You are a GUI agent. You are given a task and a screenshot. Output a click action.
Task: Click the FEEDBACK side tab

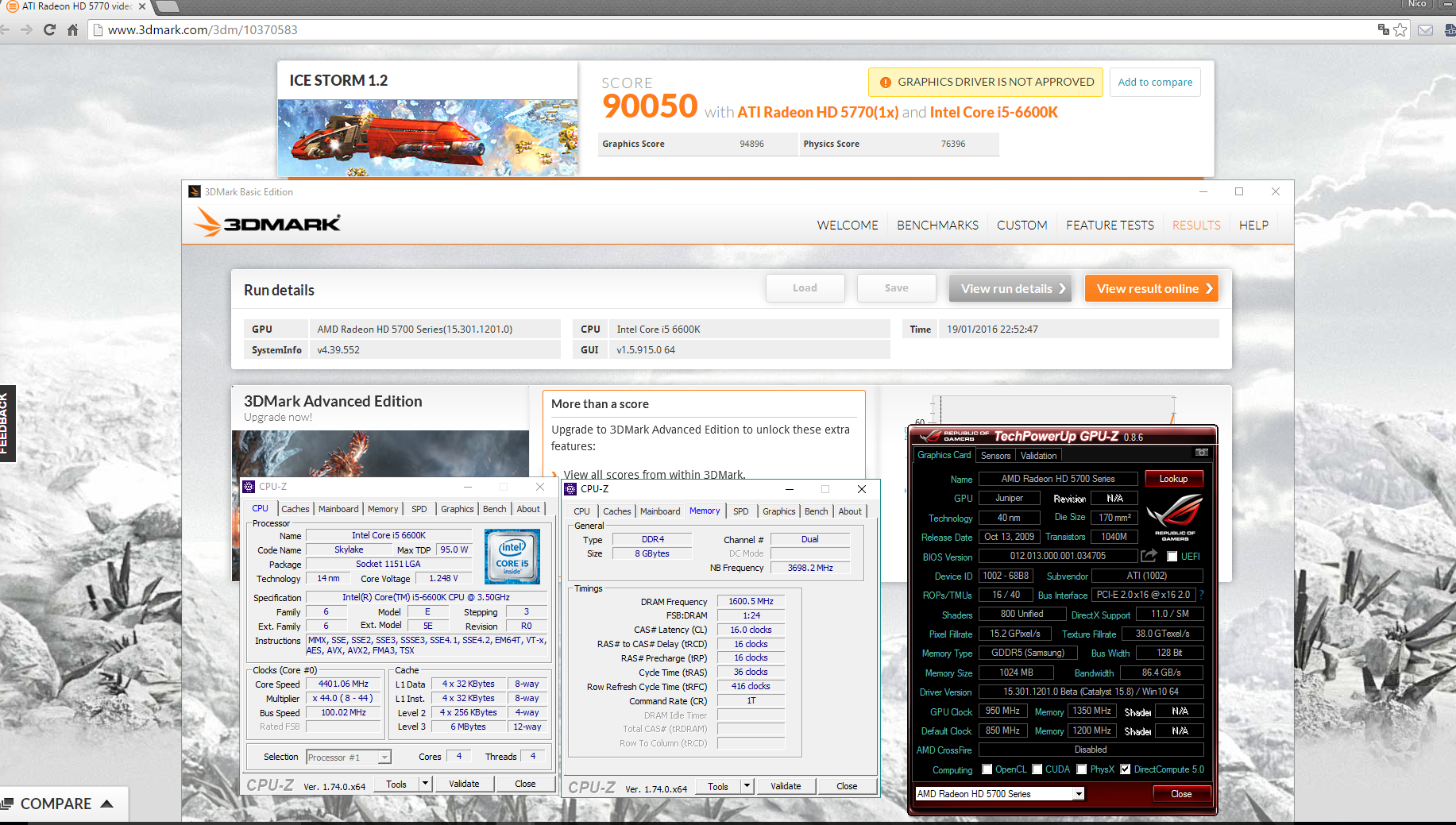(x=6, y=423)
